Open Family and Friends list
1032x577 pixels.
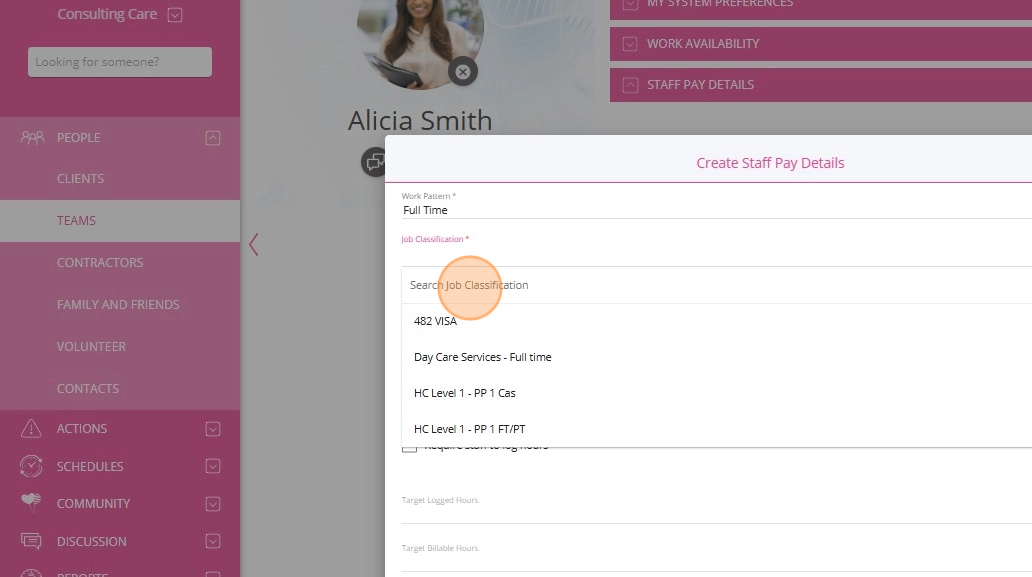point(118,305)
